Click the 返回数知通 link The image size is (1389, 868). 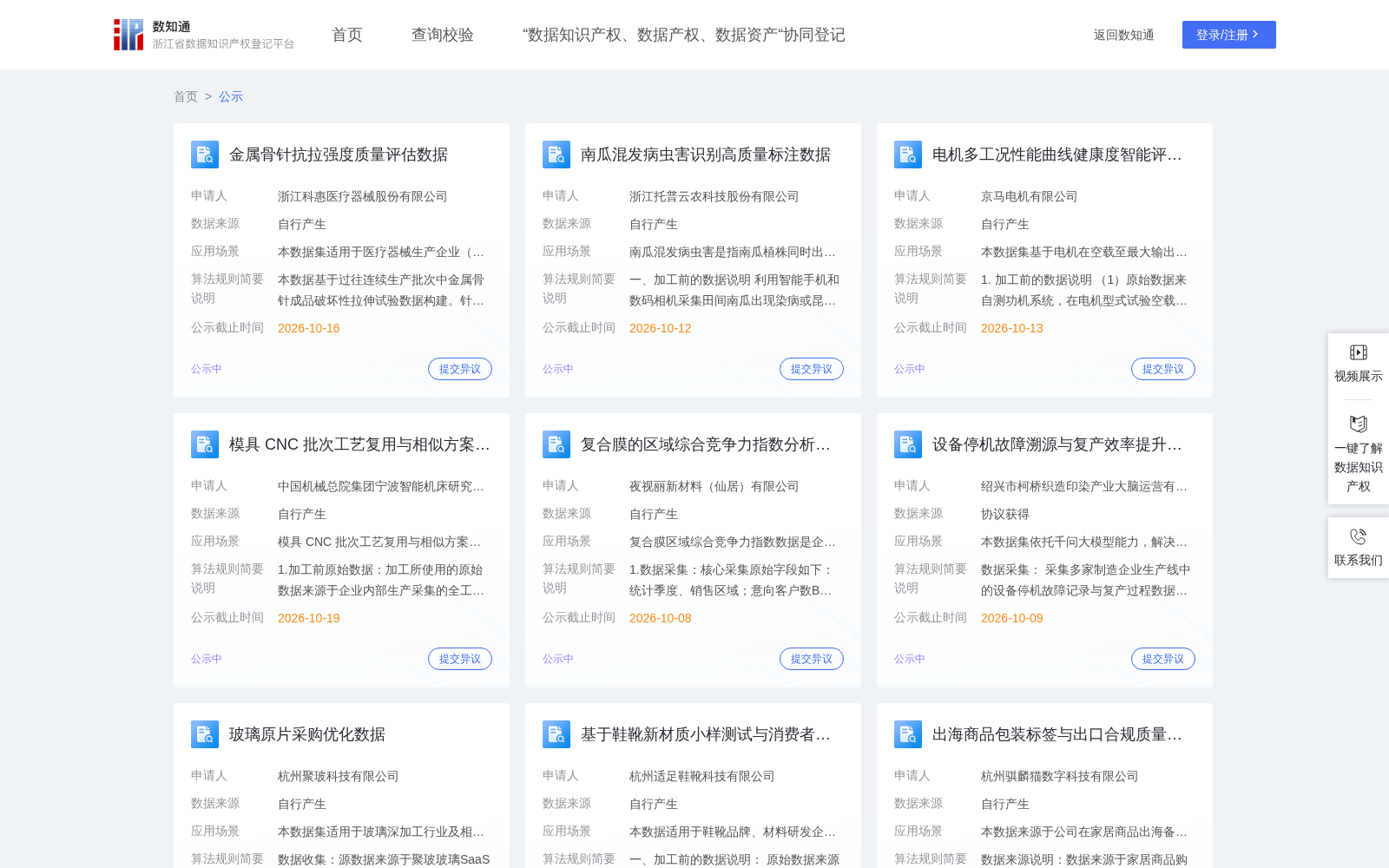[x=1124, y=35]
